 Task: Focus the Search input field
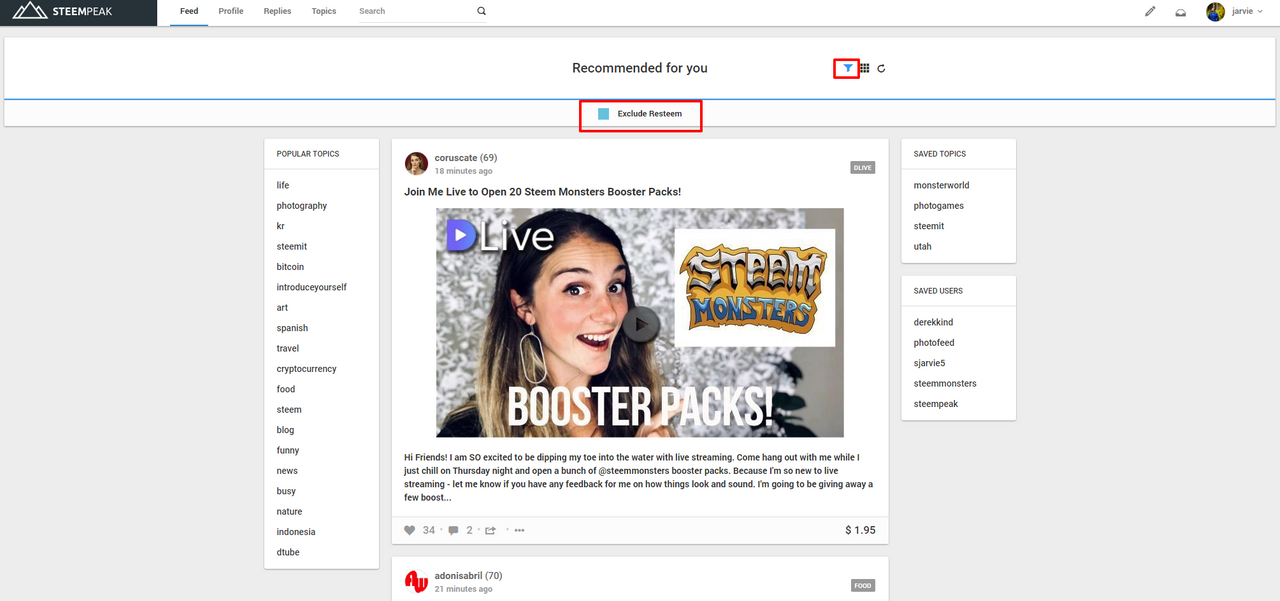coord(416,12)
